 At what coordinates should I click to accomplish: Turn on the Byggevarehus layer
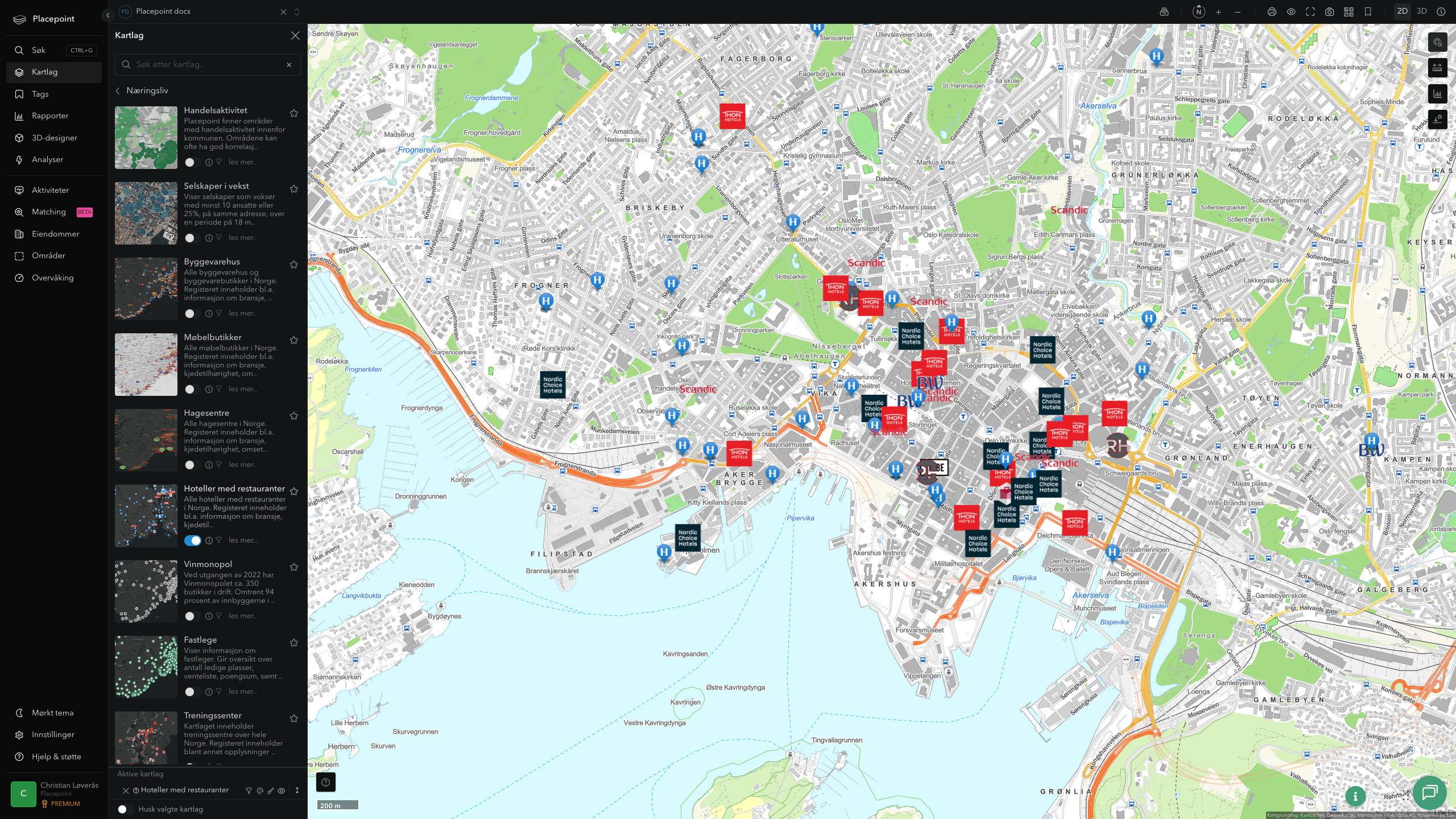pos(192,313)
